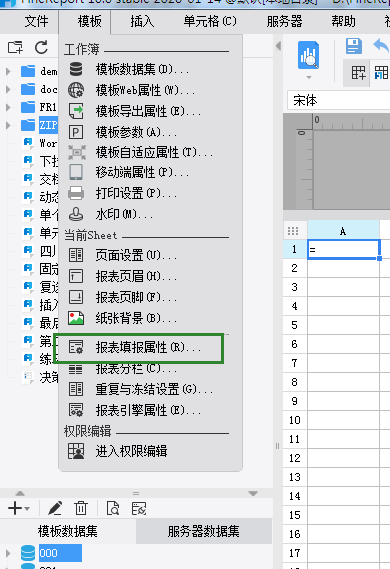Open the 服务器 menu
390x569 pixels.
tap(284, 21)
